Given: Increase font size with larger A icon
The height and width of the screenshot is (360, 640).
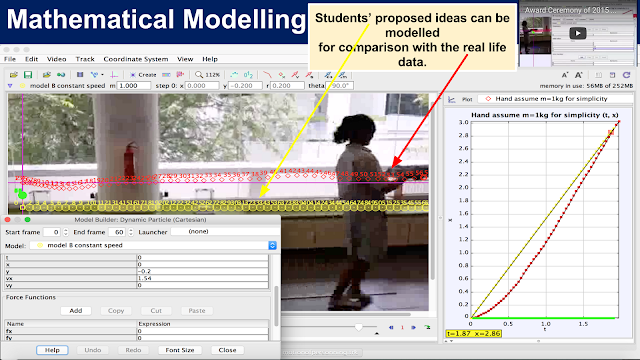Looking at the screenshot, I should (578, 75).
